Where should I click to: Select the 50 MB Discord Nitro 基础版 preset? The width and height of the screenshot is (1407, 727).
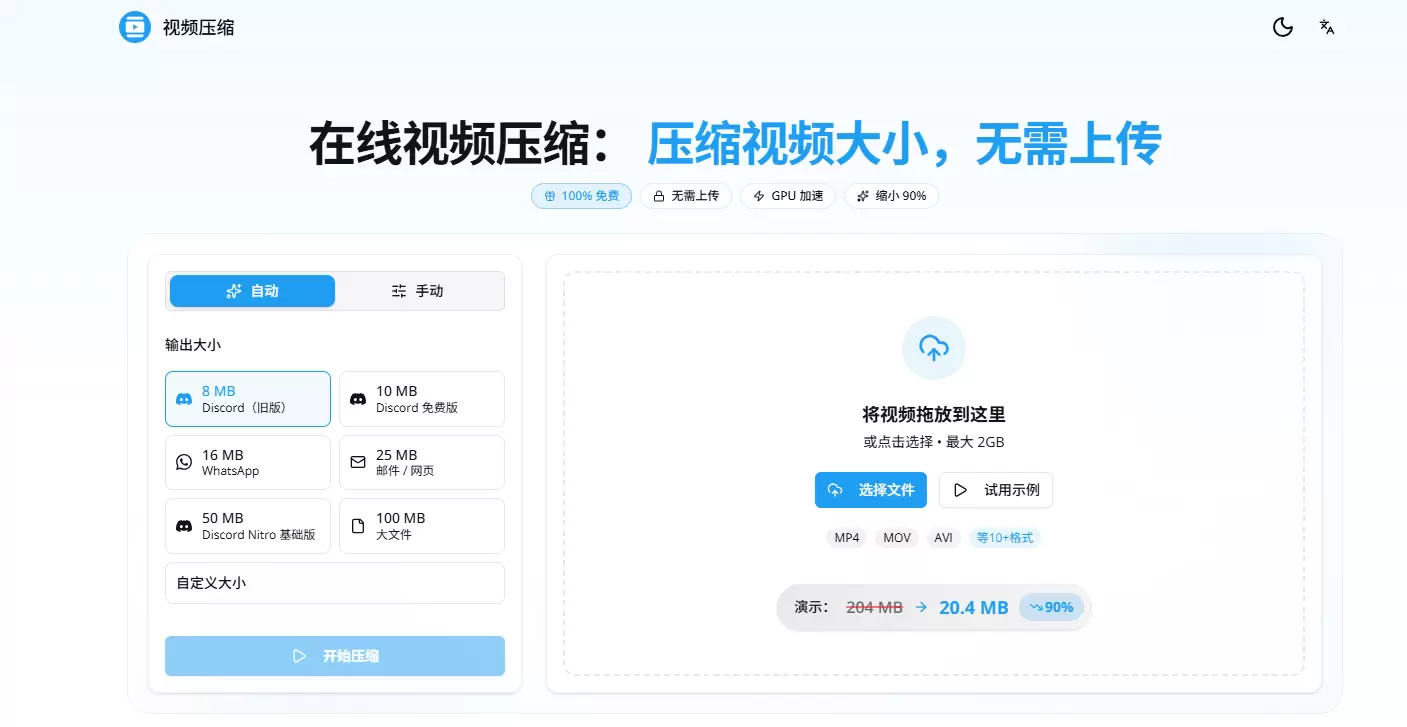pyautogui.click(x=247, y=526)
